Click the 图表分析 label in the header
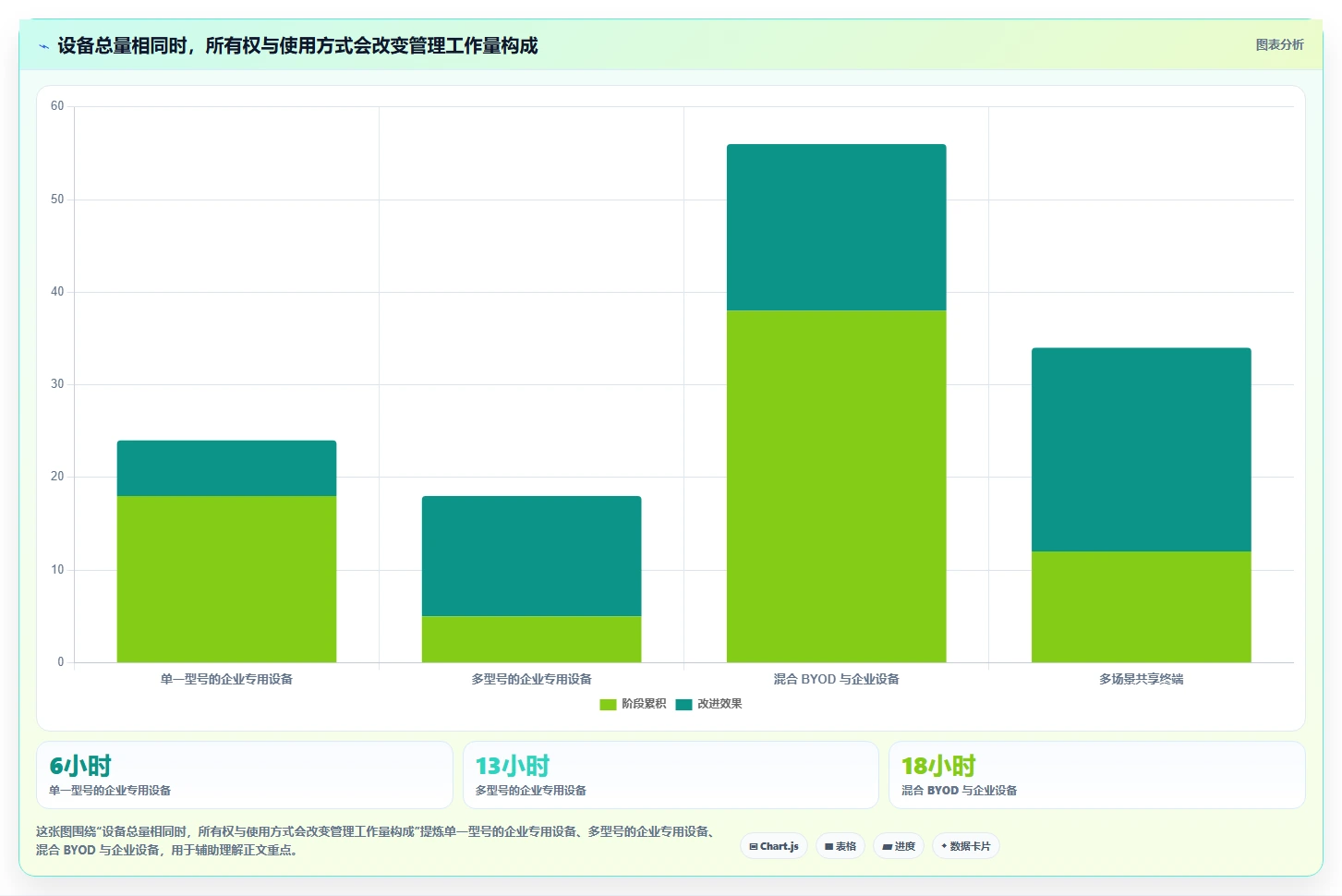Screen dimensions: 1342x896 [1279, 44]
